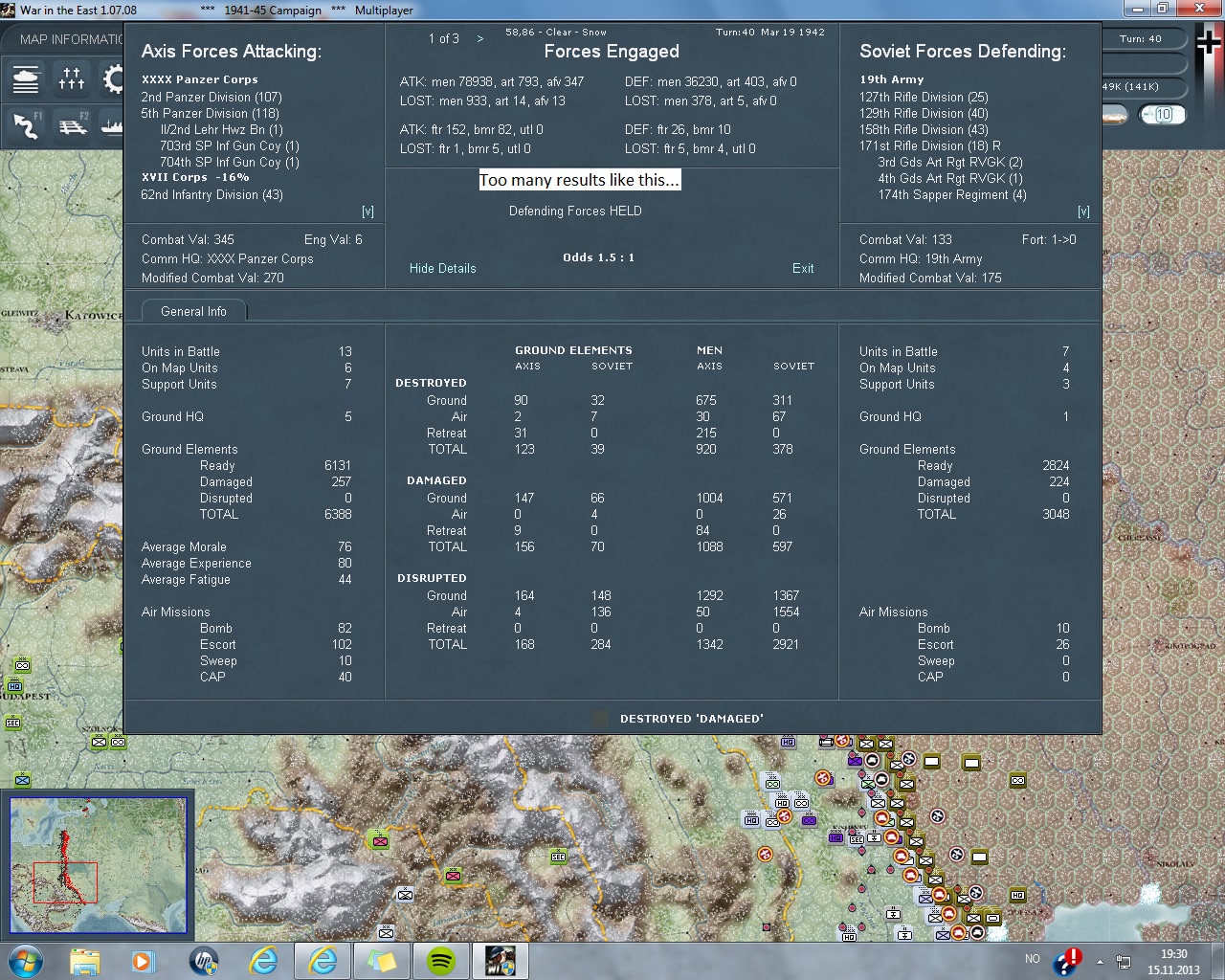Viewport: 1225px width, 980px height.
Task: Select the naval transport ship mode icon
Action: point(112,125)
